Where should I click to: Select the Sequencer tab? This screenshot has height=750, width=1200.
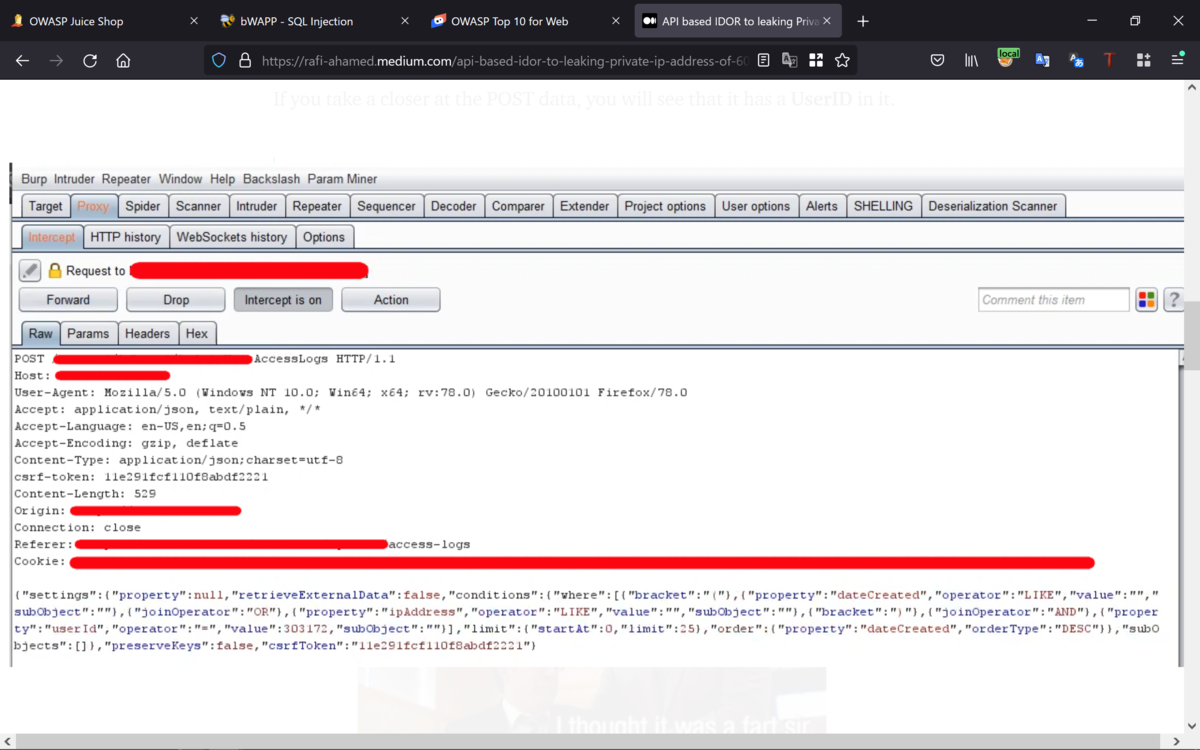point(386,206)
